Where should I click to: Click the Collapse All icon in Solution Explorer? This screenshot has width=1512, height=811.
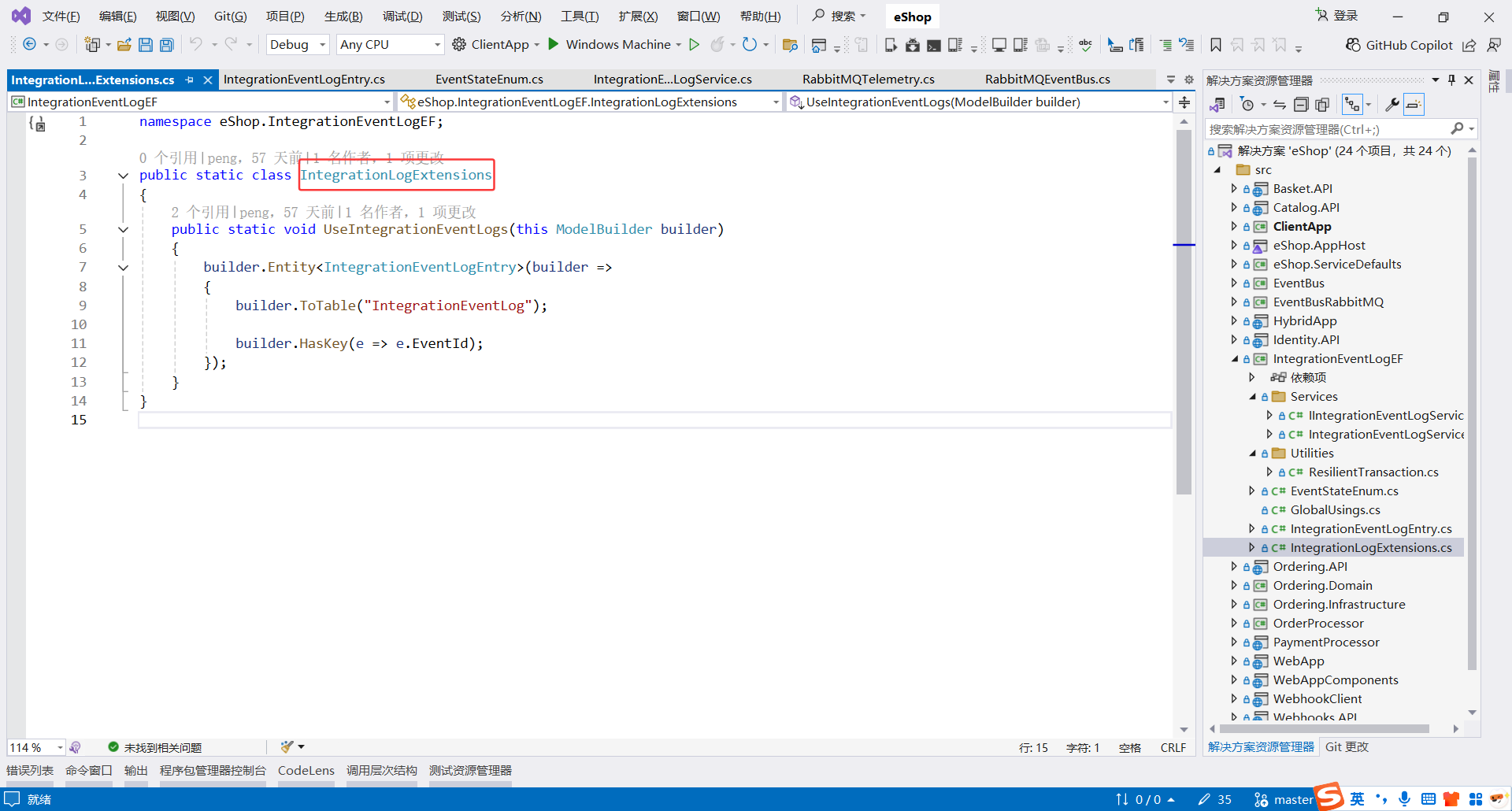point(1302,105)
